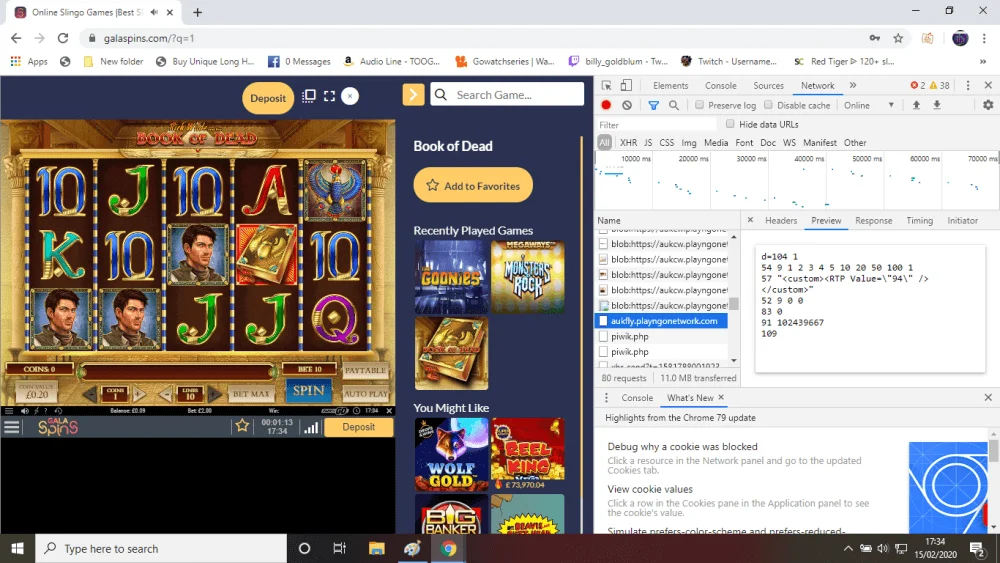Screen dimensions: 1000x563
Task: Tick checkbox beside aukfly.playngonetwork.com request
Action: click(x=603, y=321)
